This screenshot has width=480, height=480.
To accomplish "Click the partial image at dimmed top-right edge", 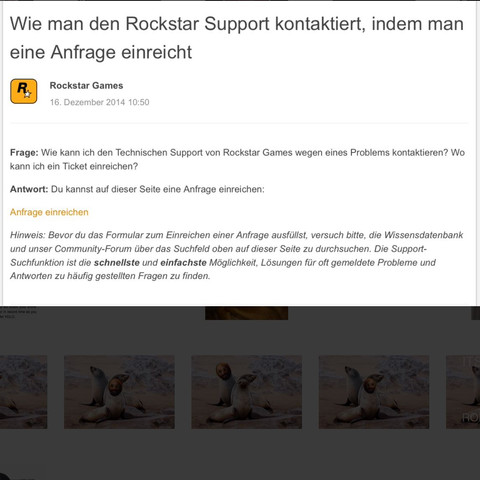I will pos(476,313).
